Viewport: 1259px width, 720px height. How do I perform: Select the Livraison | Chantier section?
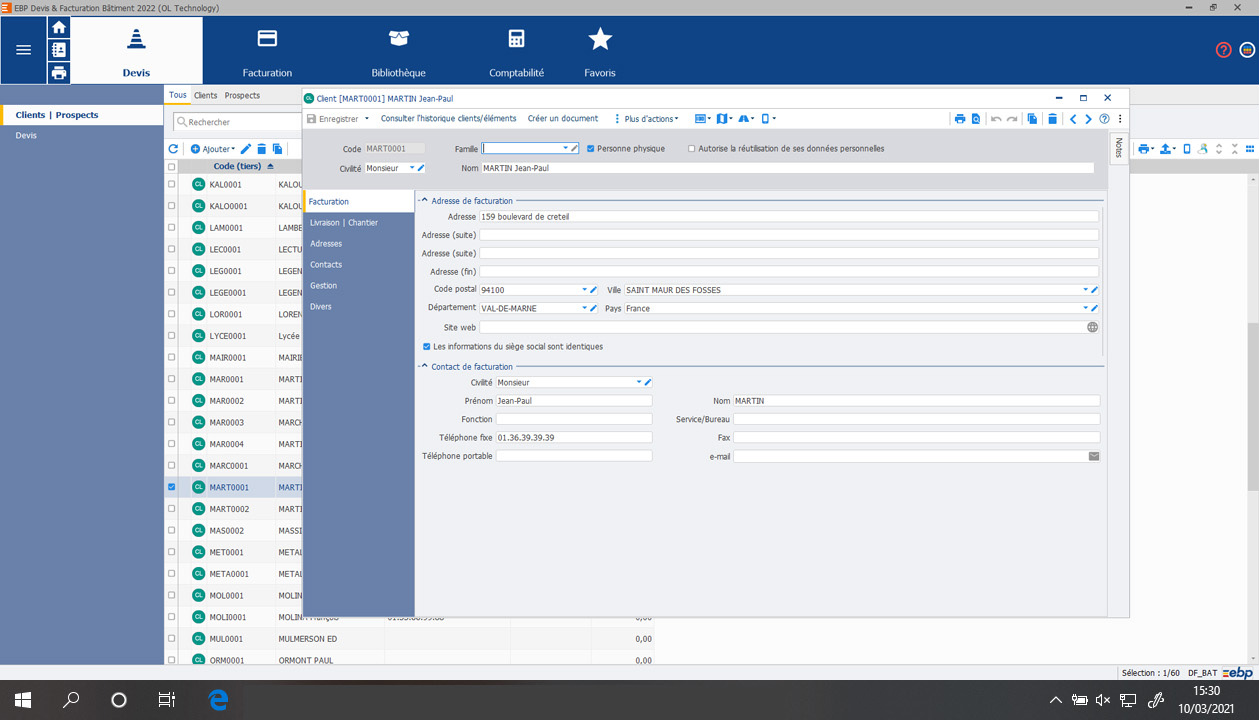tap(344, 223)
